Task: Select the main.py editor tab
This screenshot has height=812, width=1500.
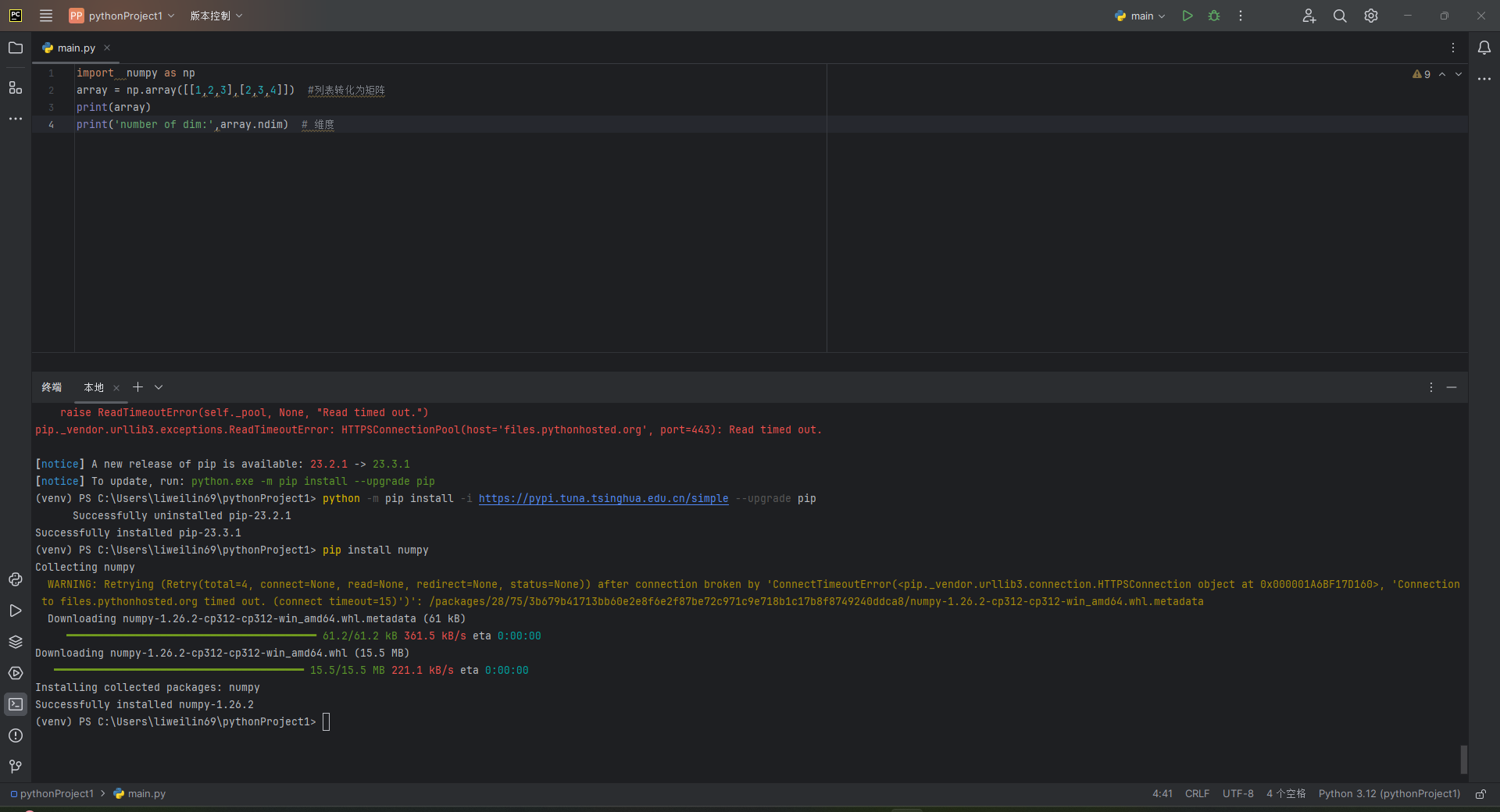Action: [x=76, y=48]
